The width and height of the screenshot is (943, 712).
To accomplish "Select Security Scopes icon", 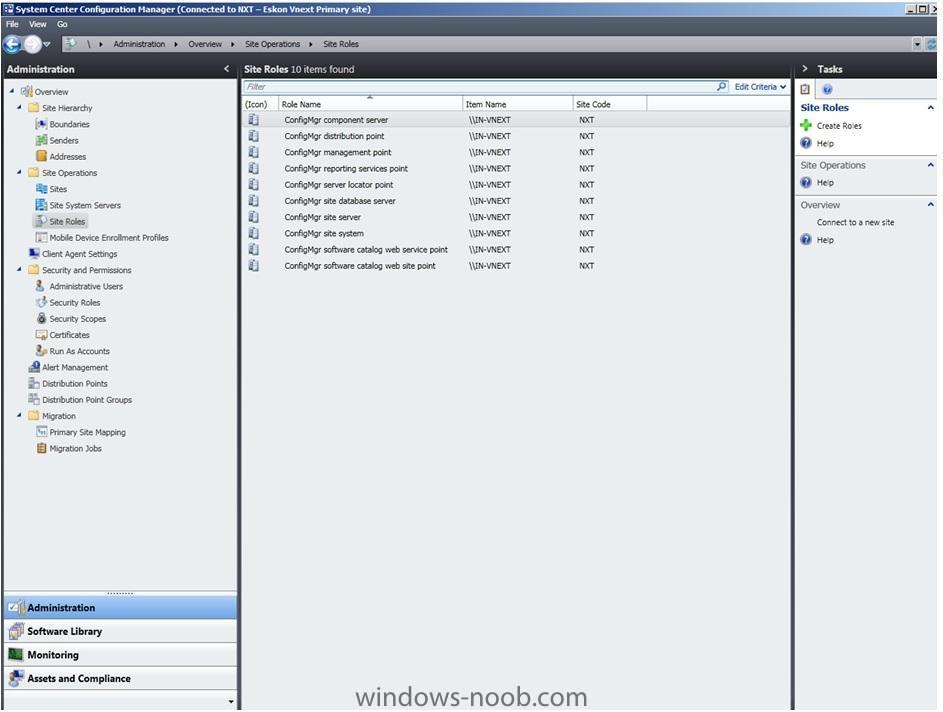I will (x=41, y=319).
